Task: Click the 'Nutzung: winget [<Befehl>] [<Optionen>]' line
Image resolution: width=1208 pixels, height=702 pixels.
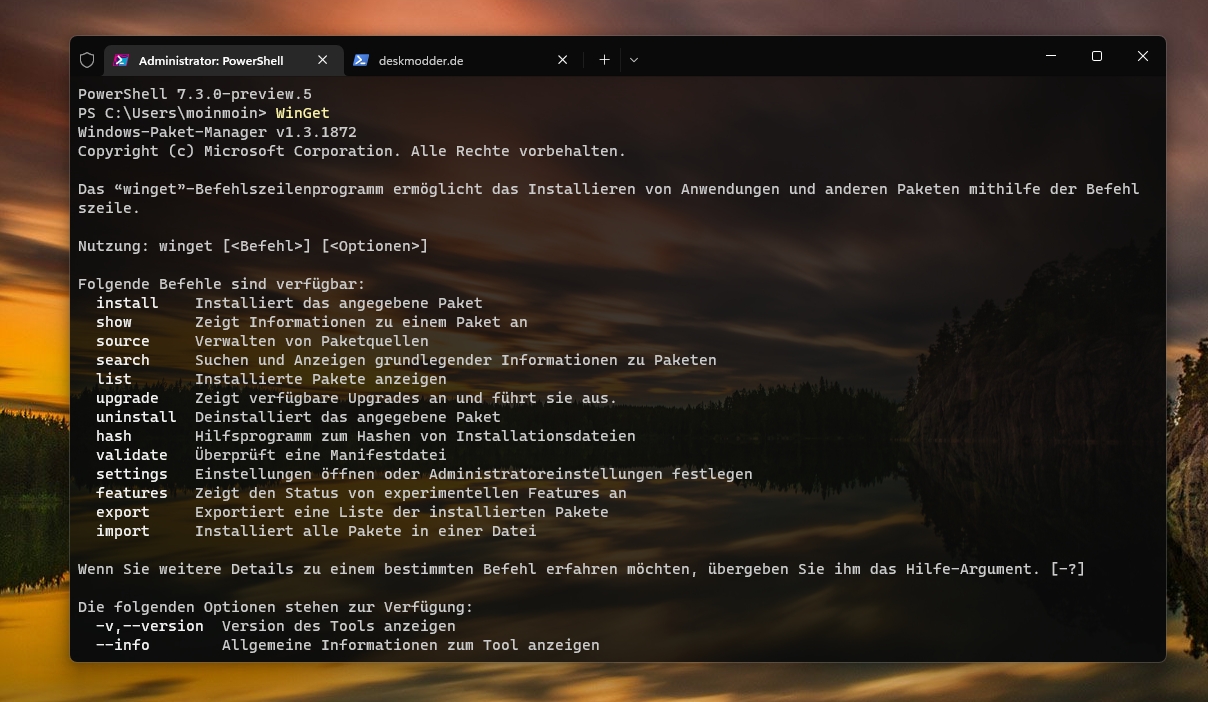Action: point(253,246)
